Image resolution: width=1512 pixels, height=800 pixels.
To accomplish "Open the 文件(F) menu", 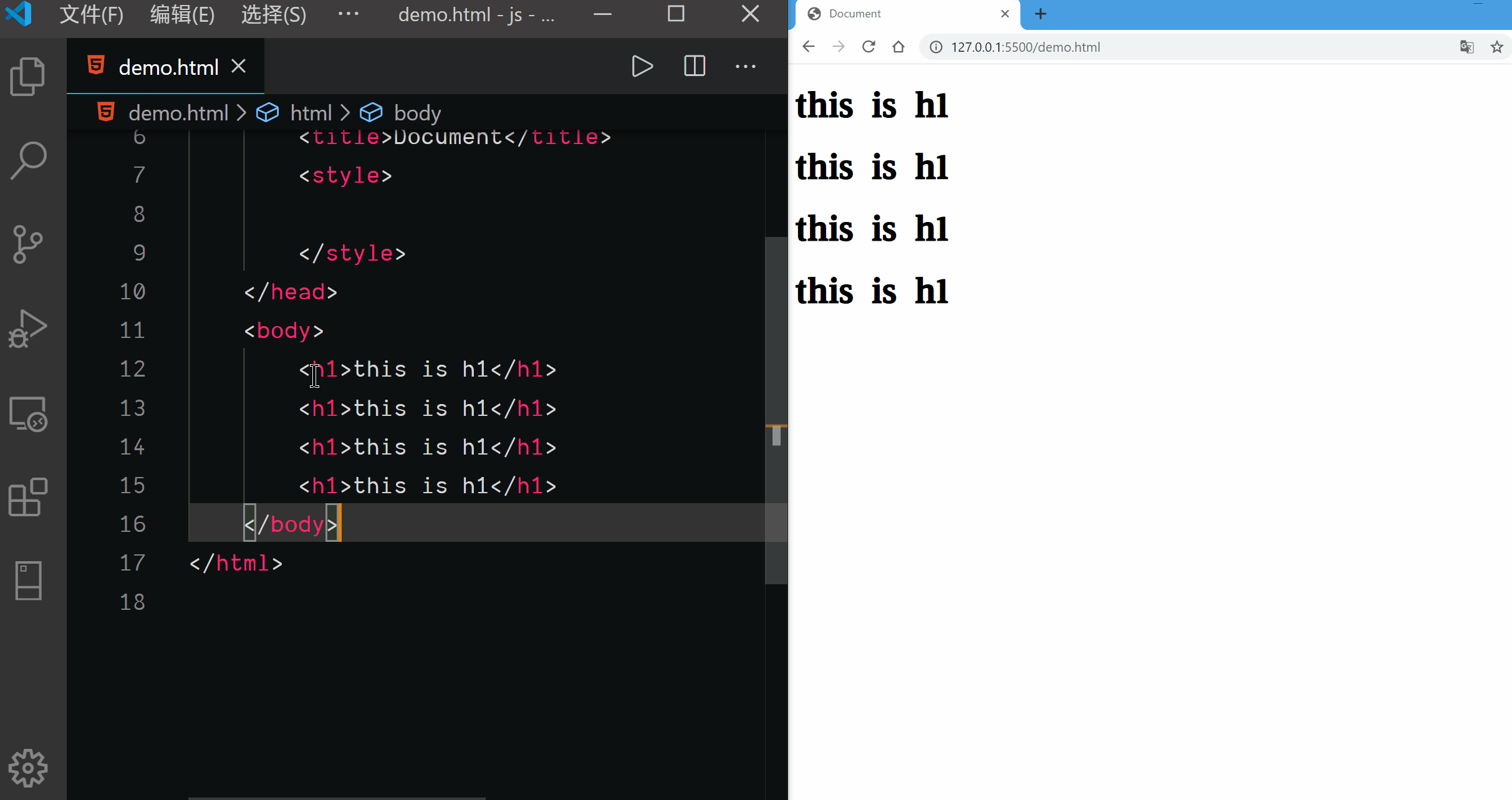I will [x=91, y=14].
